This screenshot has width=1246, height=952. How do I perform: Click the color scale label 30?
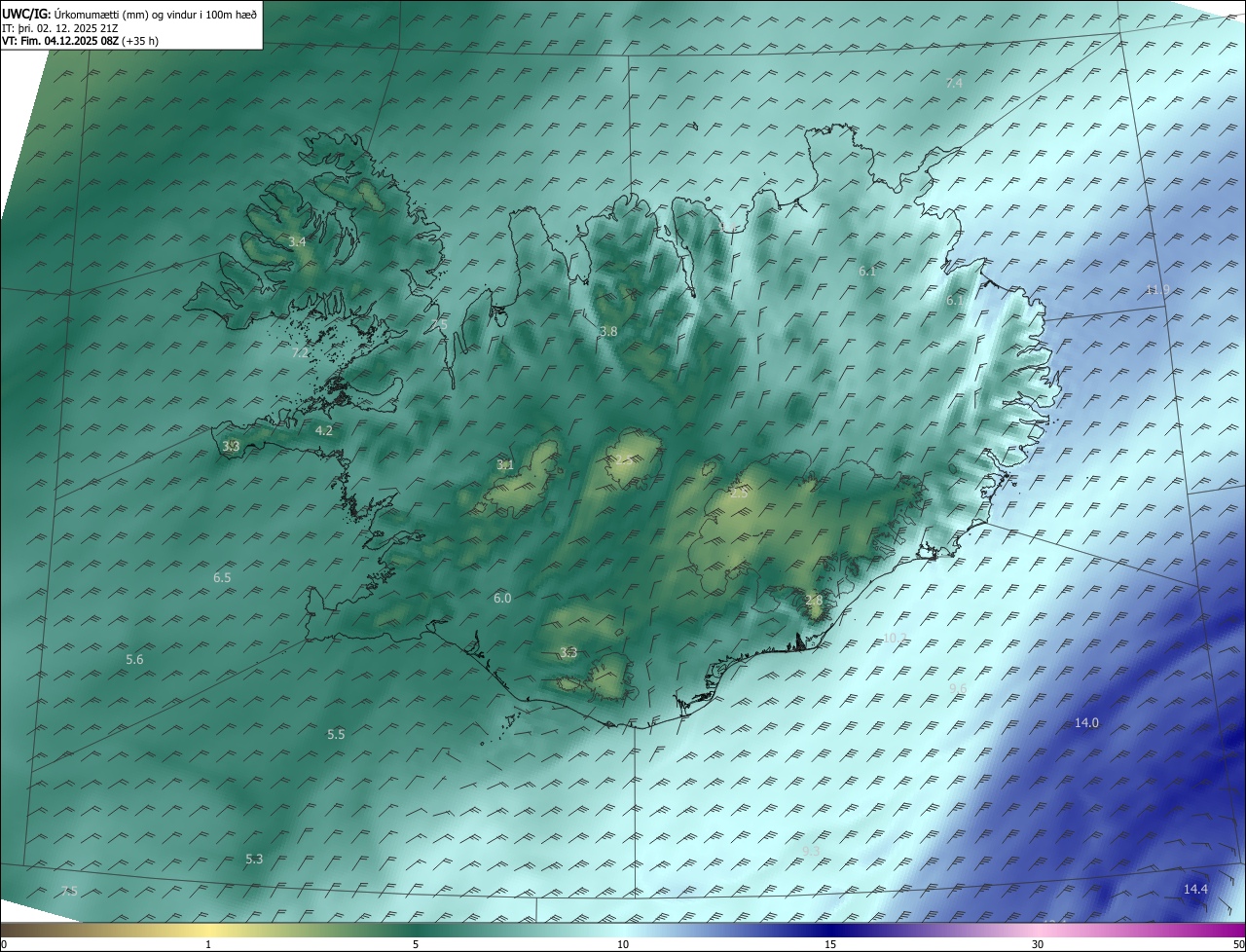(1038, 944)
